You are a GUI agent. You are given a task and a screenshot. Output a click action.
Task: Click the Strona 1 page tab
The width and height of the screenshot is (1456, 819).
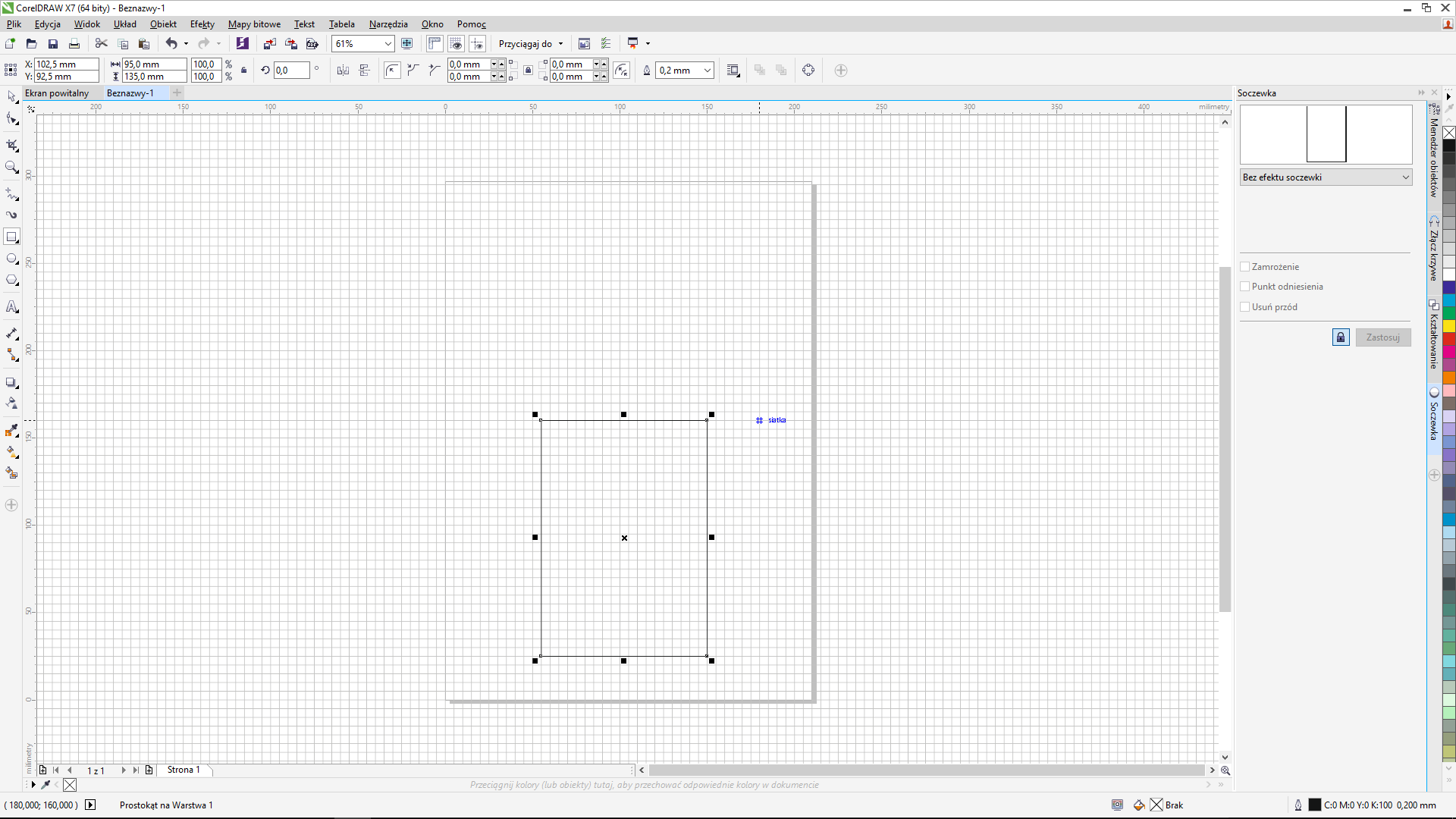pyautogui.click(x=184, y=770)
